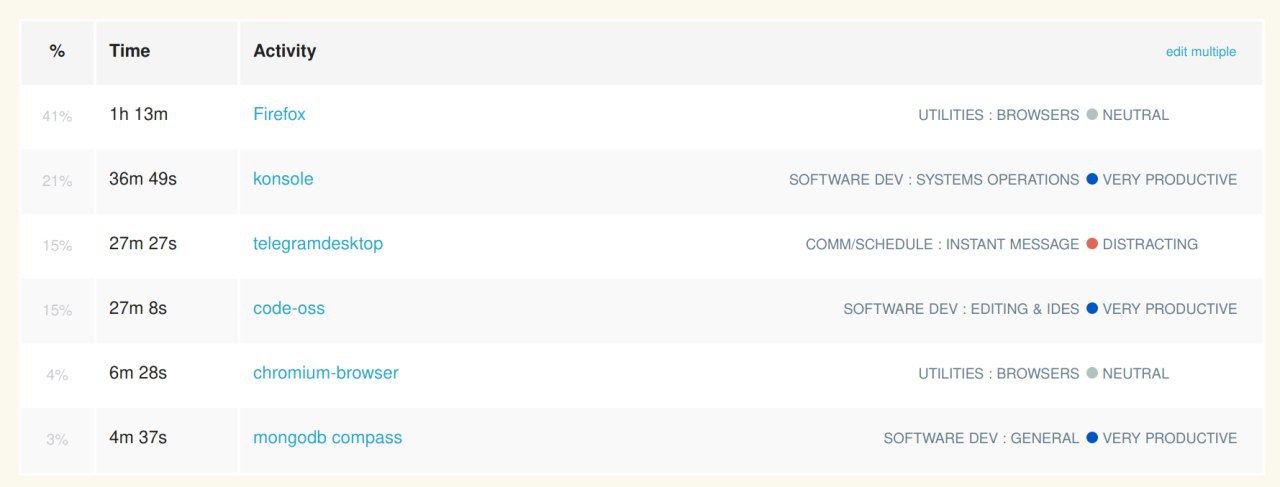Select the SOFTWARE DEV : SYSTEMS OPERATIONS category
The image size is (1280, 487).
(934, 180)
